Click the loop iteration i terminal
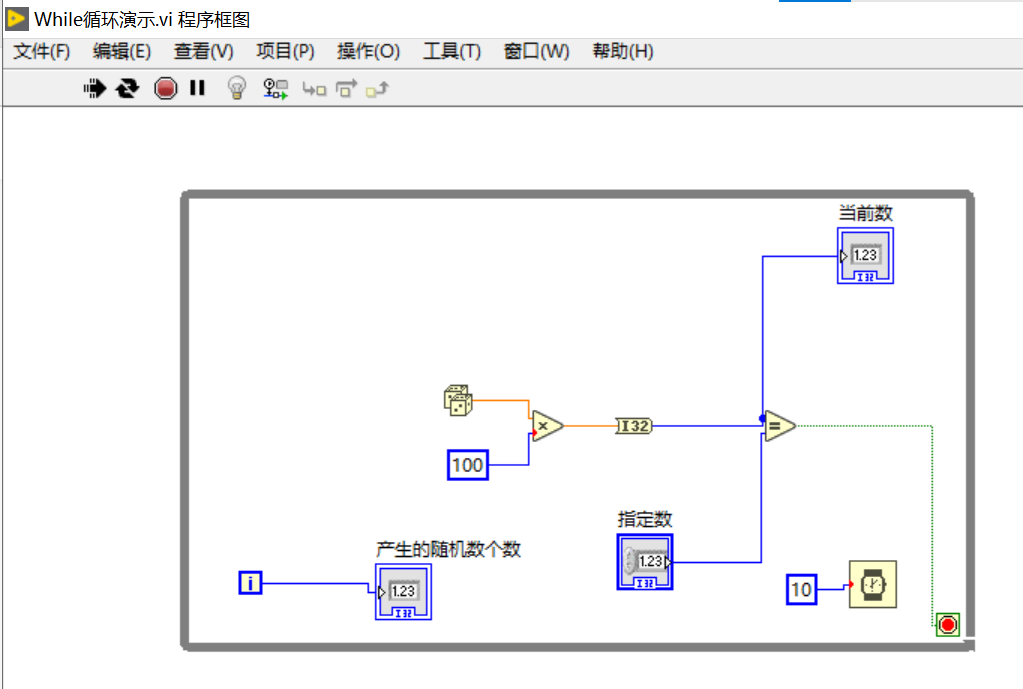Viewport: 1023px width, 689px height. 251,582
